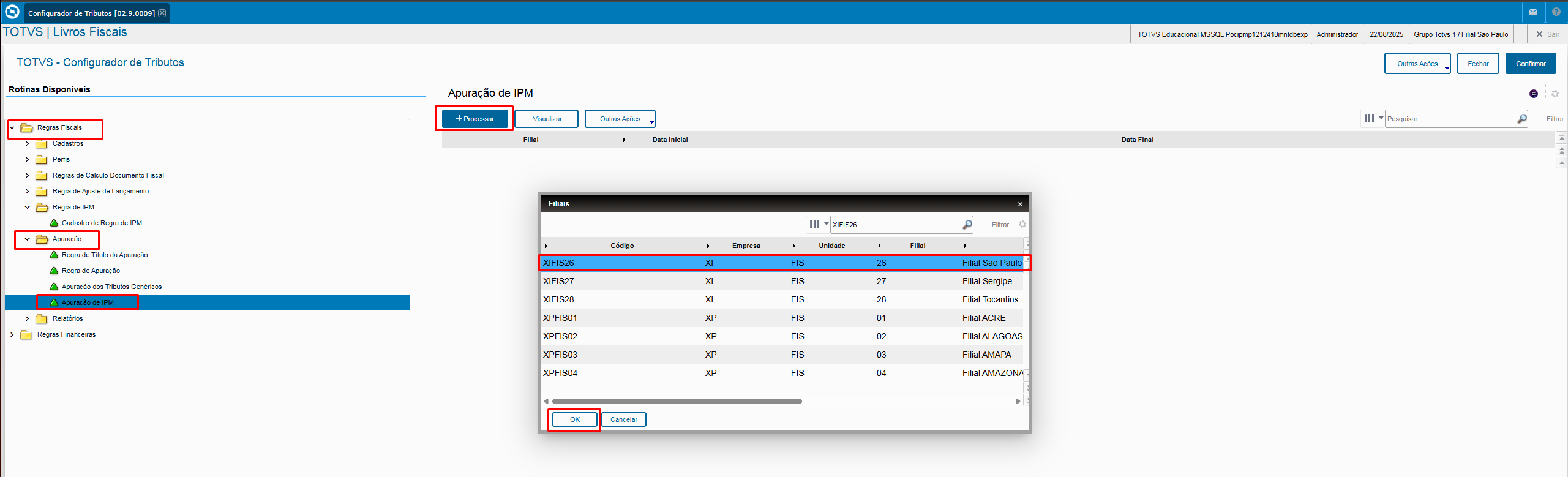The width and height of the screenshot is (1568, 477).
Task: Expand the Relatórios tree node
Action: pos(27,319)
